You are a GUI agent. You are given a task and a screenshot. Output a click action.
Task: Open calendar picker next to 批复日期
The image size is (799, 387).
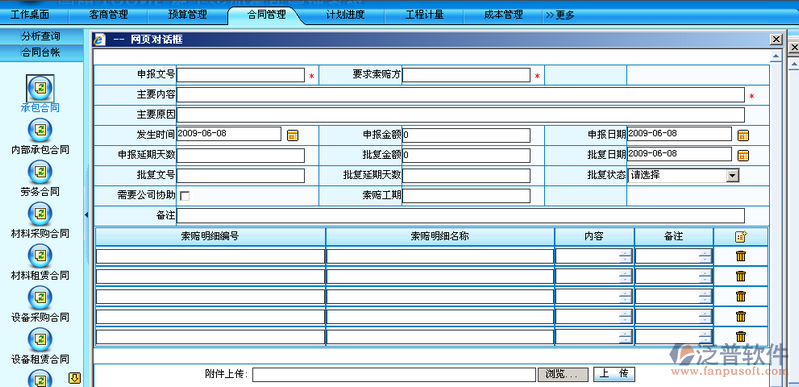743,155
